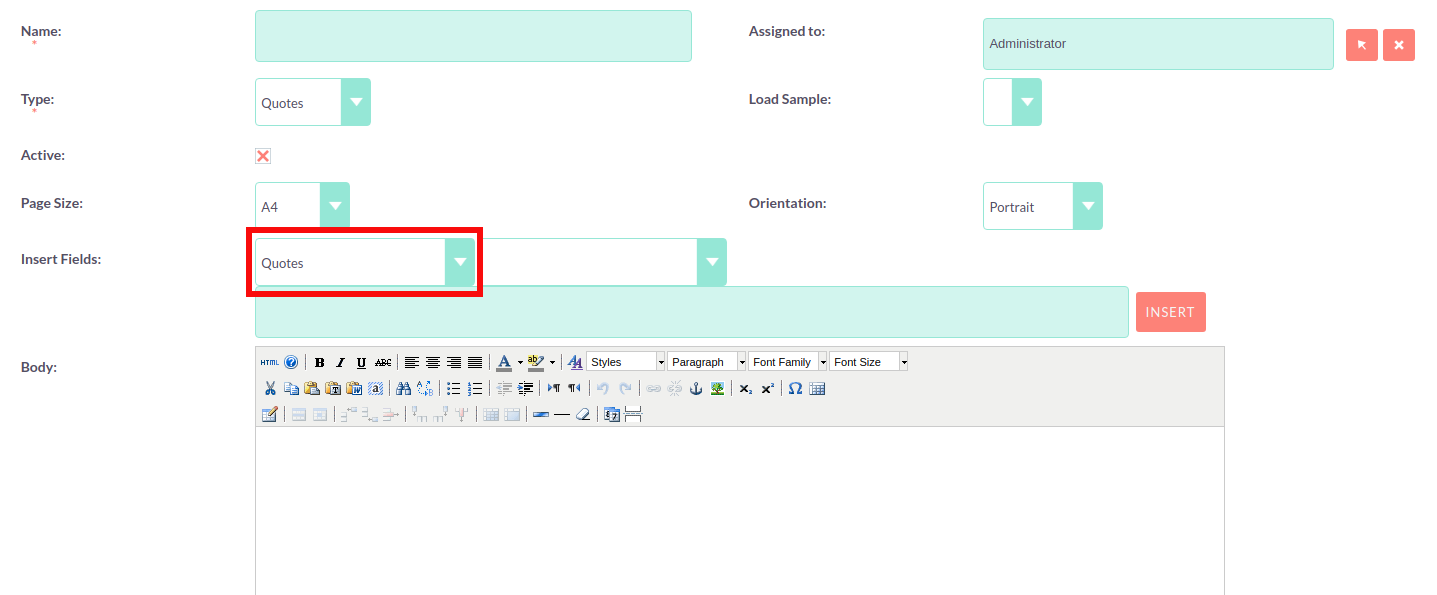The width and height of the screenshot is (1437, 595).
Task: Insert an anchor into the body
Action: (696, 388)
